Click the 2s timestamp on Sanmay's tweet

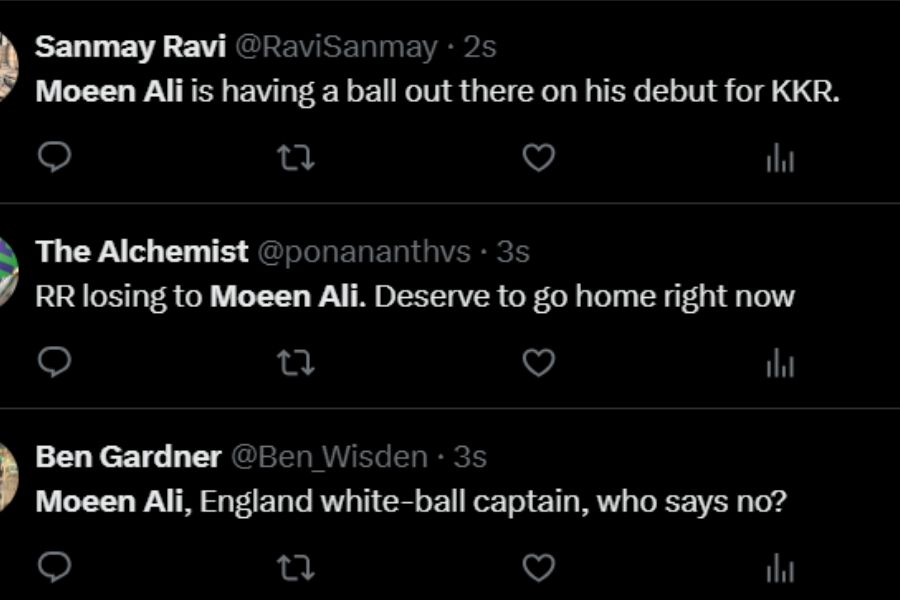(480, 47)
